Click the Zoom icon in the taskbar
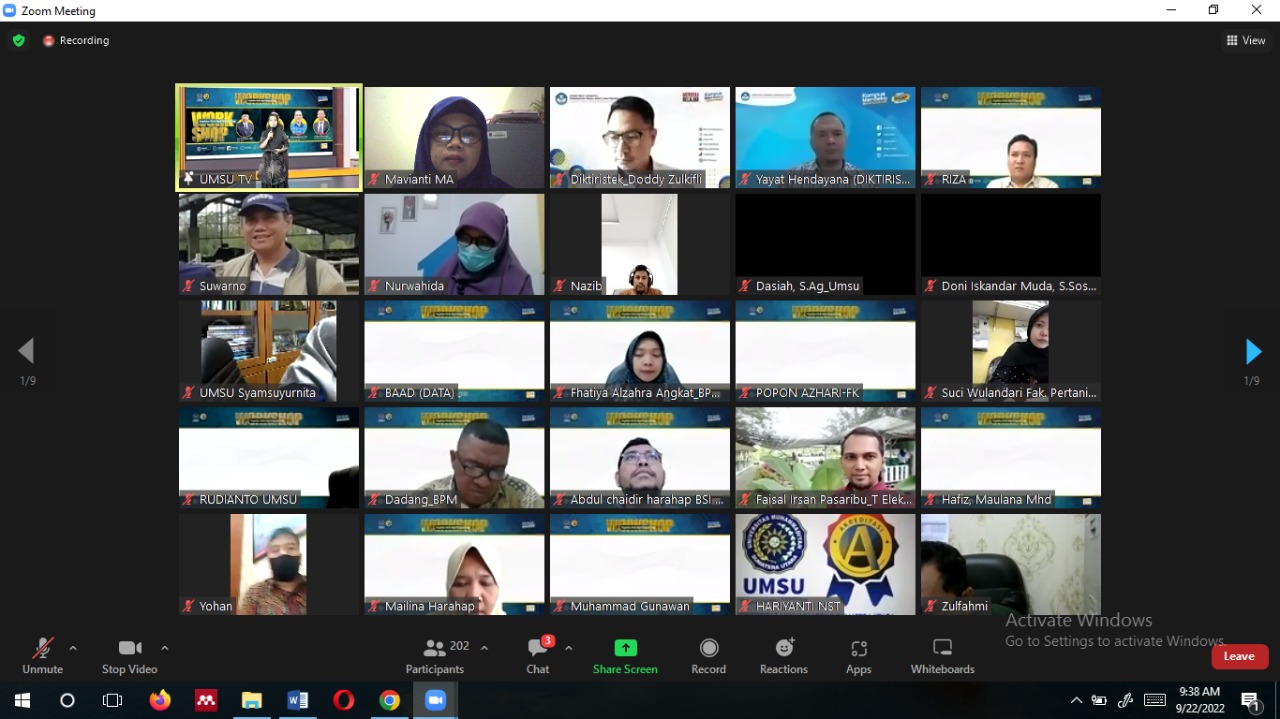 [435, 700]
